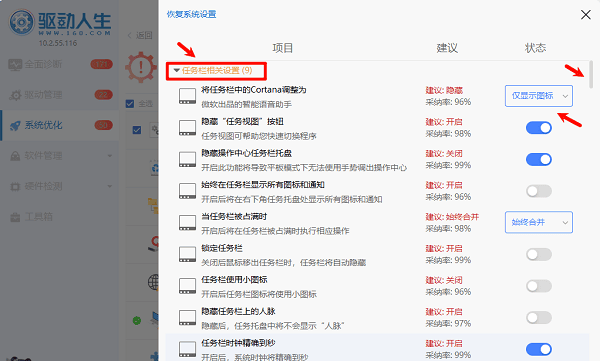Click icon beside 始终在任务栏显示所有图标和通知
Viewport: 600px width, 361px height.
(x=188, y=191)
